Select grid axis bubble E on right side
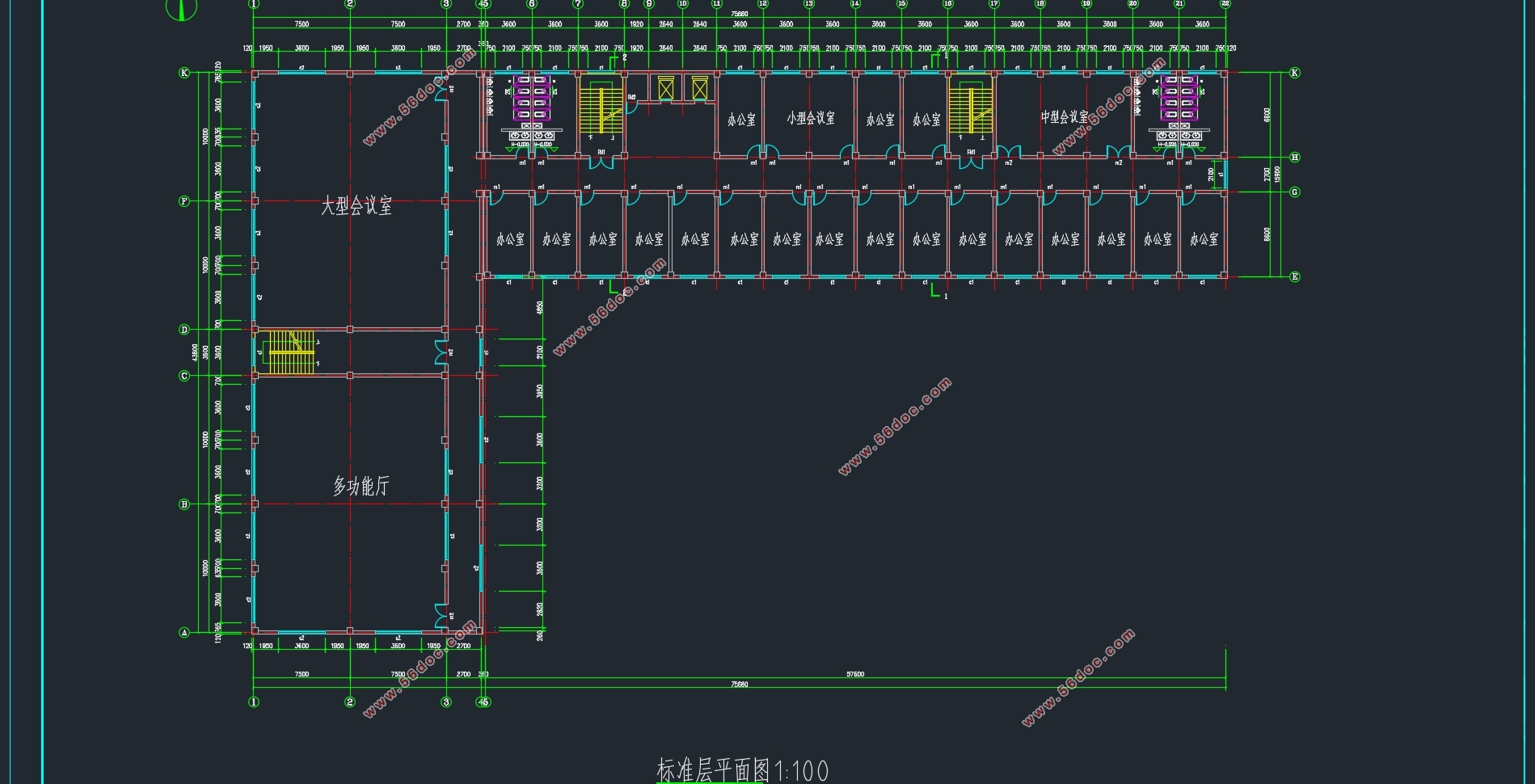 [x=1295, y=276]
